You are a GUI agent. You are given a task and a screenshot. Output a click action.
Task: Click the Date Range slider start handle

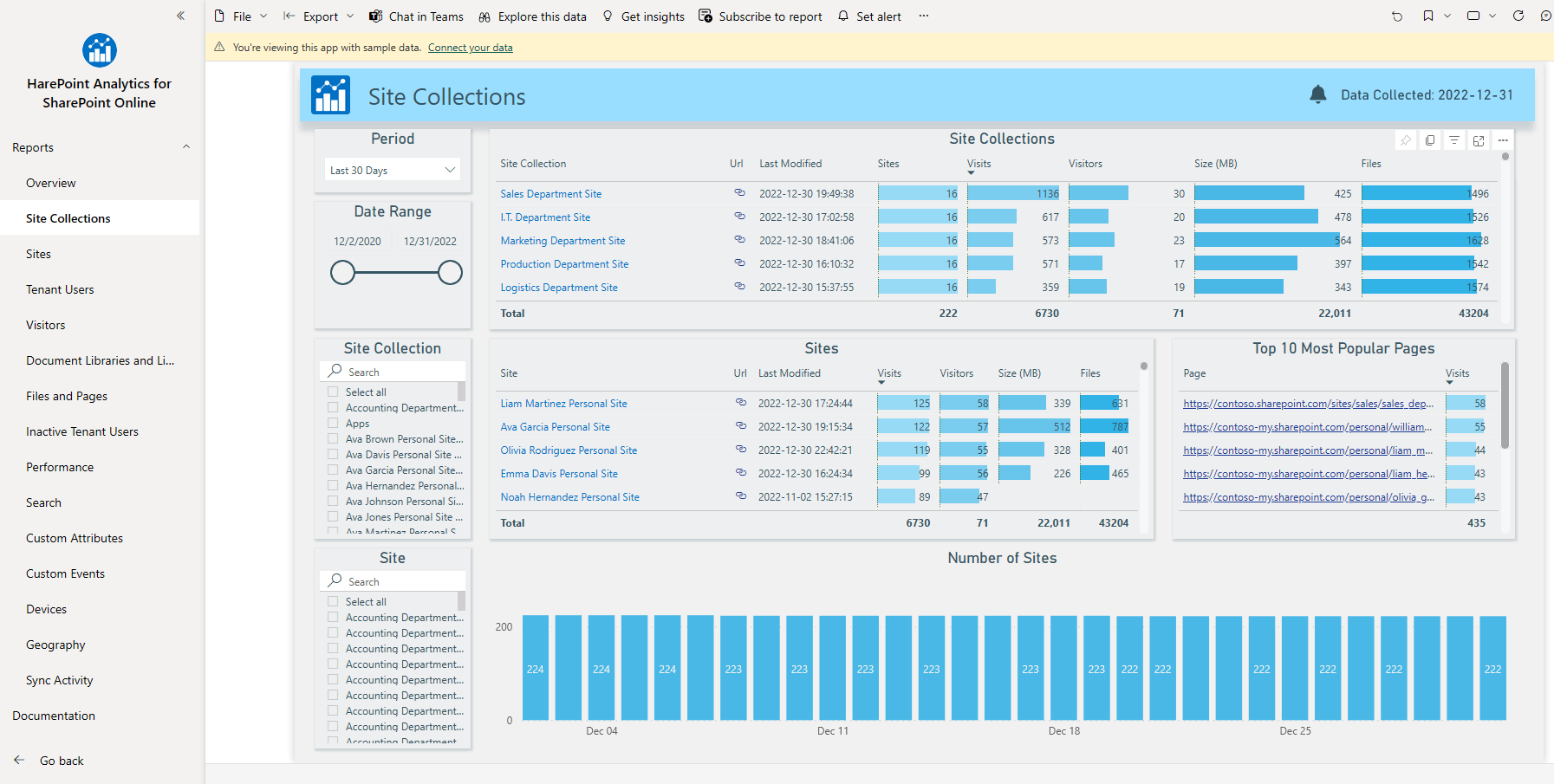click(x=343, y=273)
